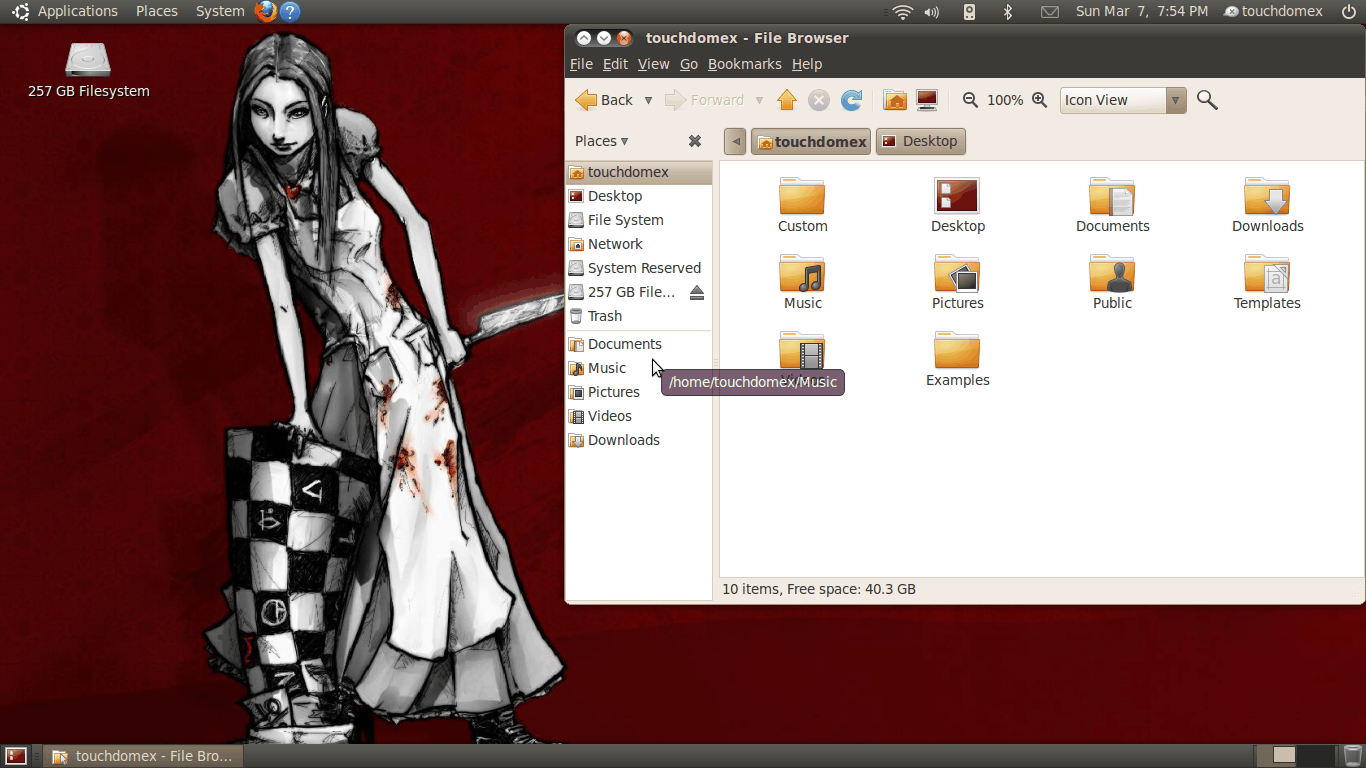1366x768 pixels.
Task: Click the Zoom in magnifier
Action: coord(1039,100)
